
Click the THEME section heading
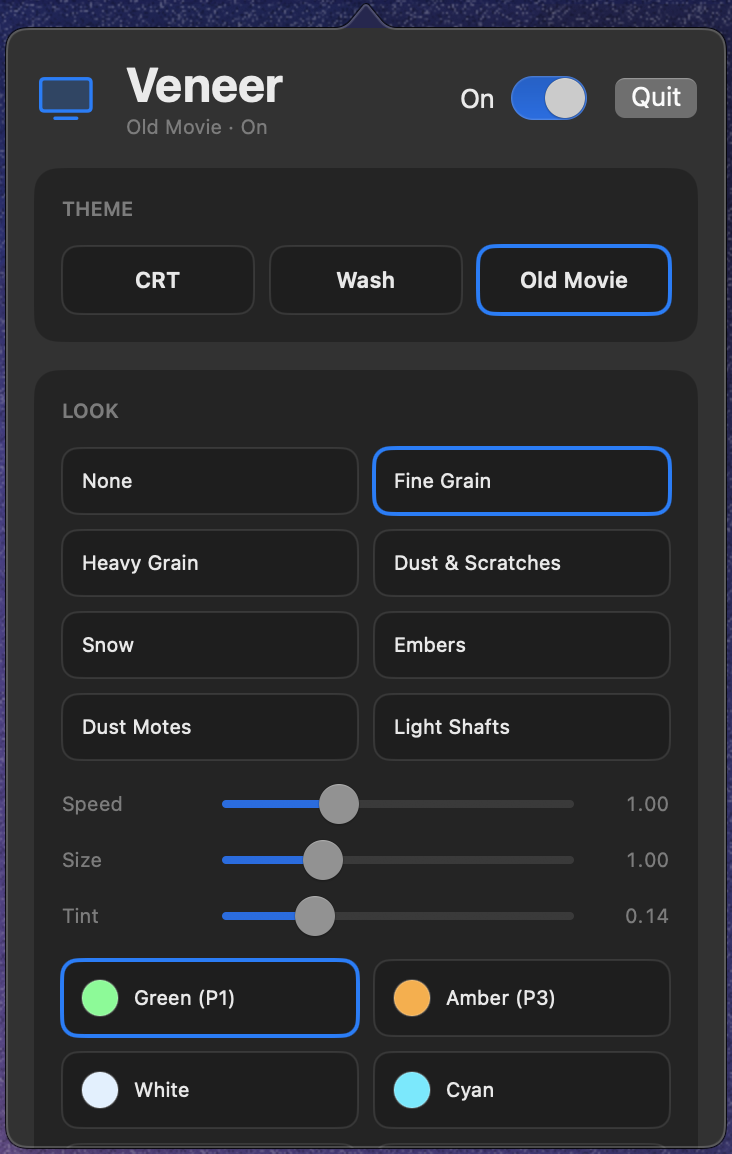[x=98, y=210]
